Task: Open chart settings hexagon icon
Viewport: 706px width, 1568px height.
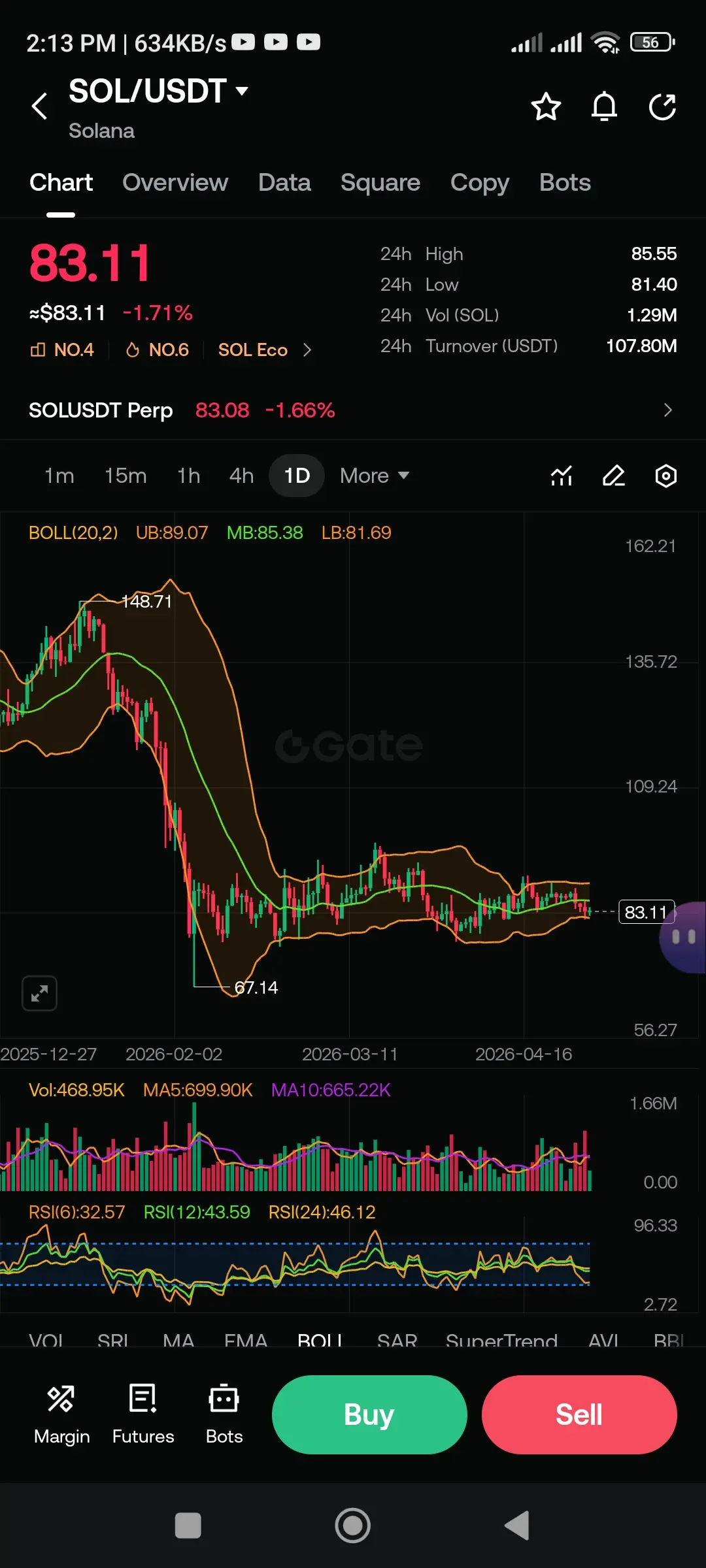Action: (x=665, y=476)
